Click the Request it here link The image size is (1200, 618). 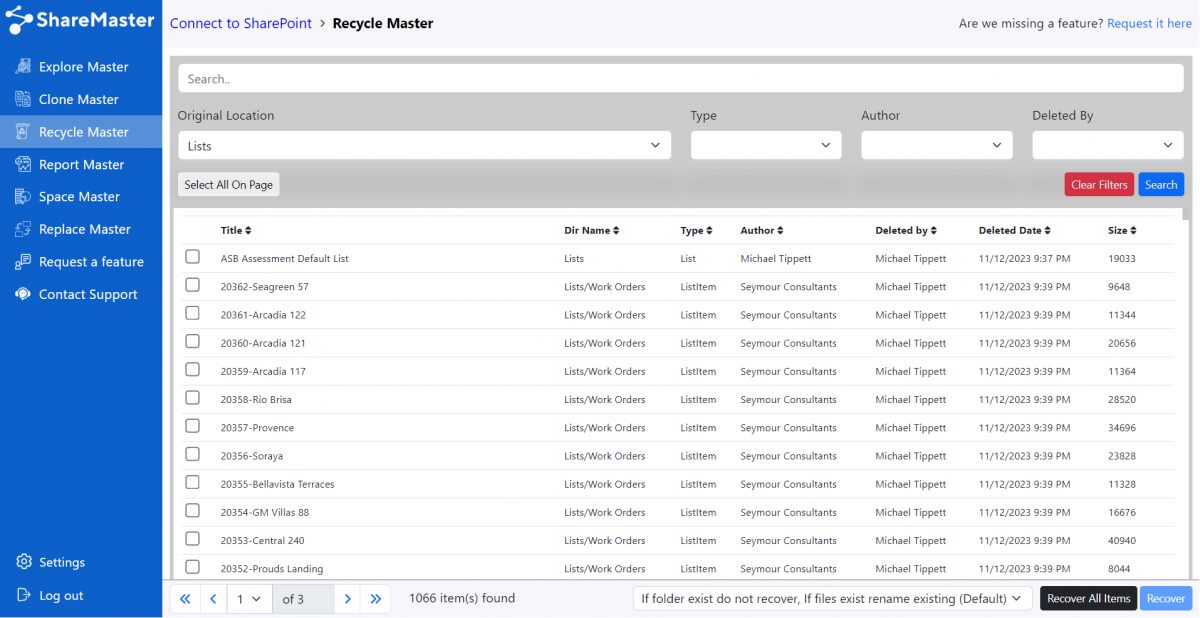1149,23
